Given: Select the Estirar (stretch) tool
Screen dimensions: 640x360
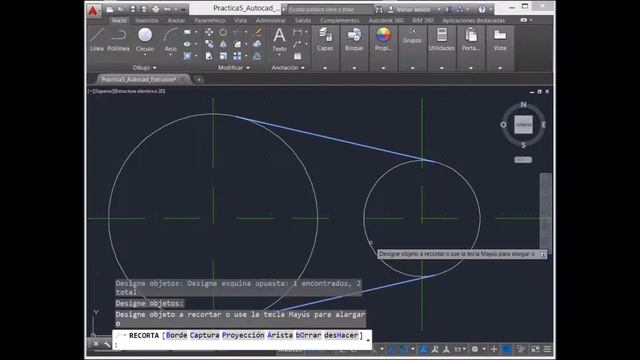Looking at the screenshot, I should pyautogui.click(x=209, y=56).
